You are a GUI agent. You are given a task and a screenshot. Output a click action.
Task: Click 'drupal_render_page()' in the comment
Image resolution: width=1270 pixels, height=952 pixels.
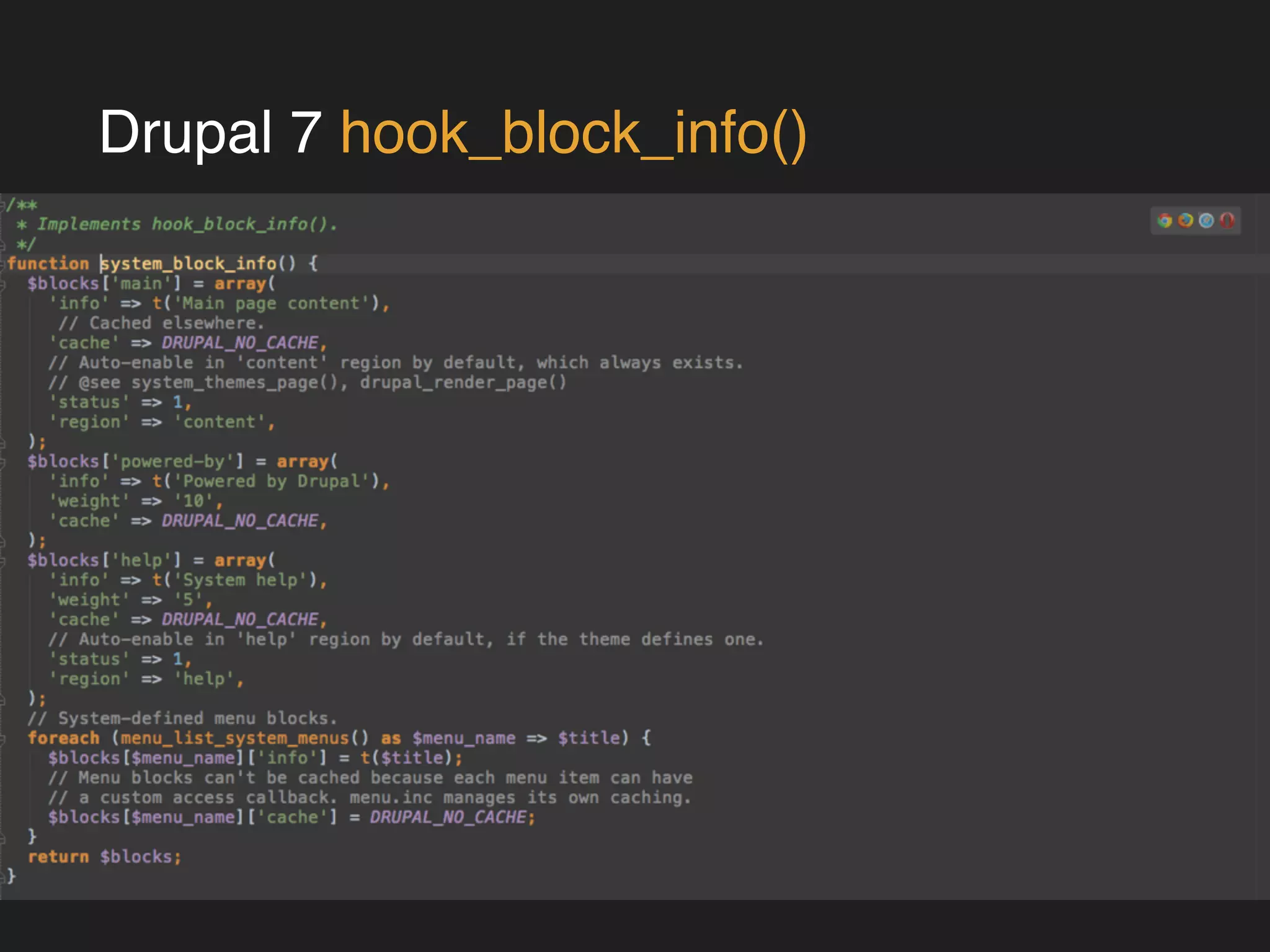(x=463, y=383)
